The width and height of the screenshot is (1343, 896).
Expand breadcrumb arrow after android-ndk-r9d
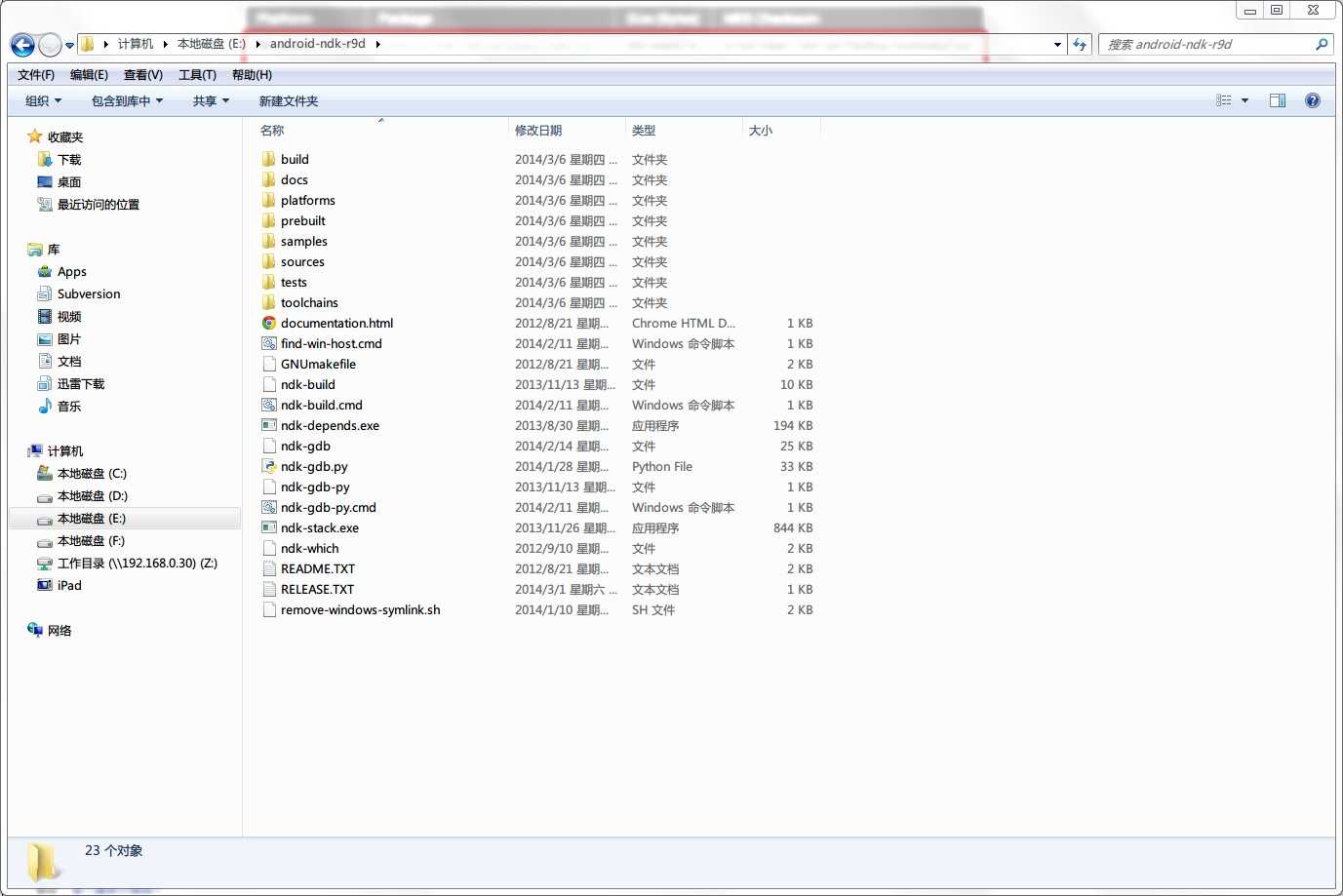pos(377,44)
